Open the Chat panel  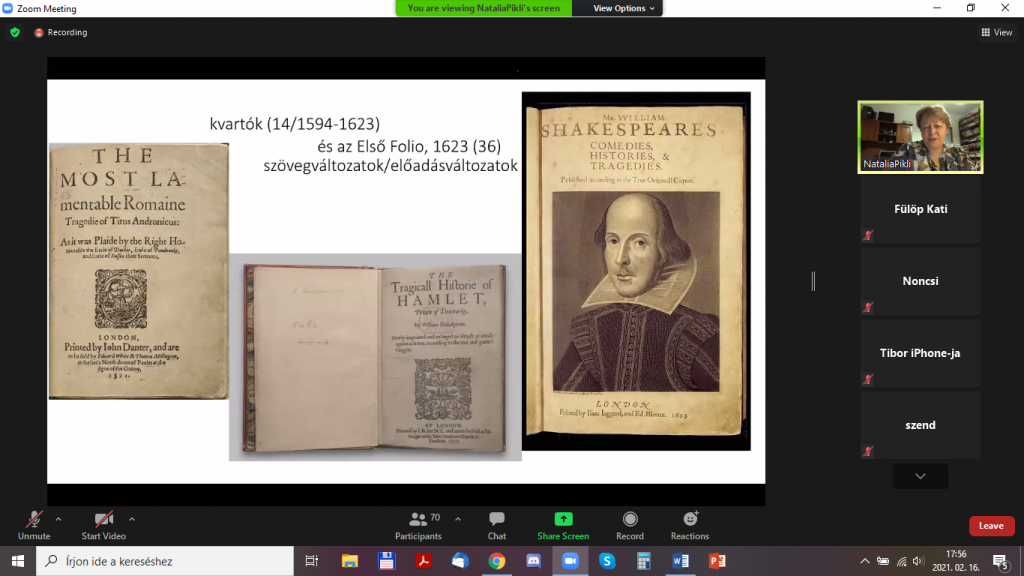pos(496,526)
